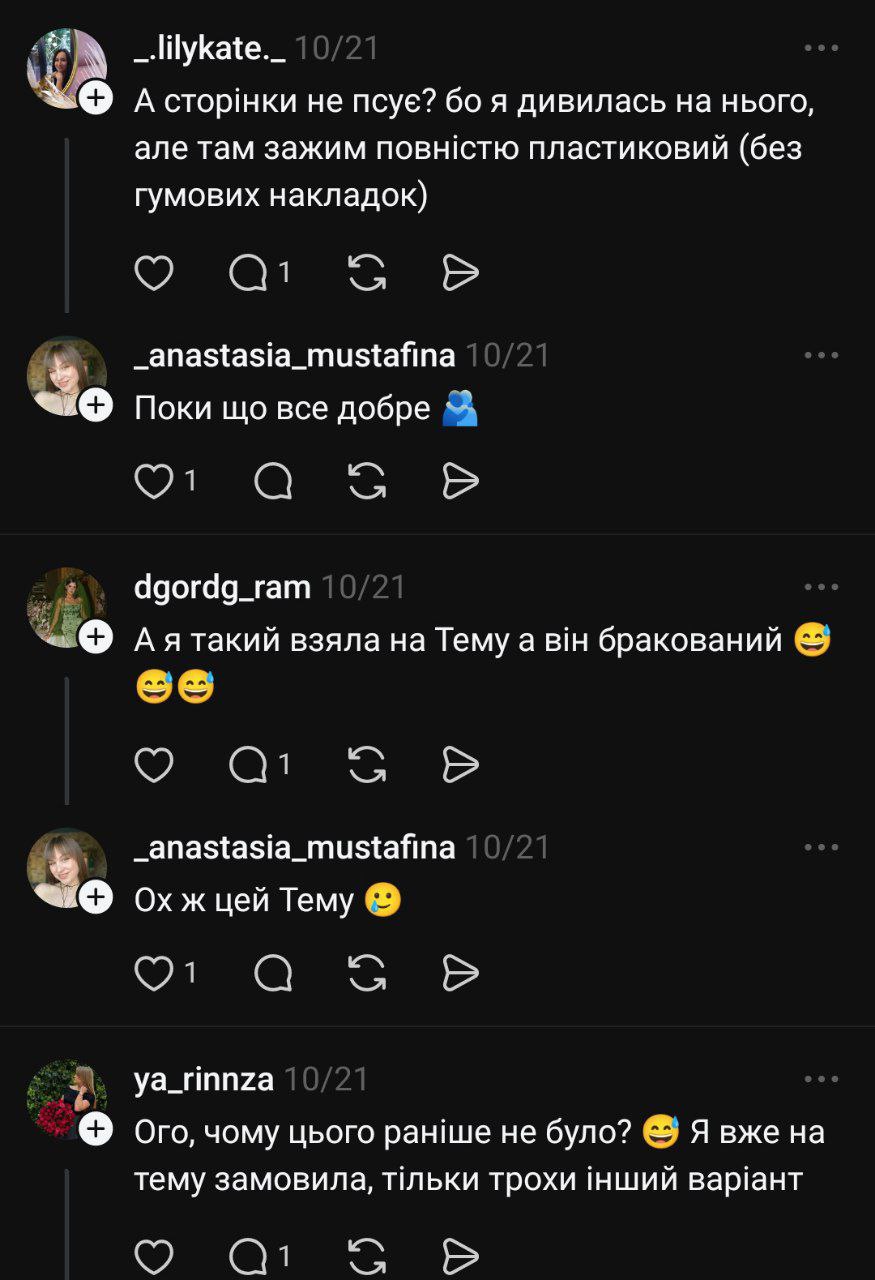
Task: Like dgordg_ram's comment about Temu
Action: click(154, 765)
